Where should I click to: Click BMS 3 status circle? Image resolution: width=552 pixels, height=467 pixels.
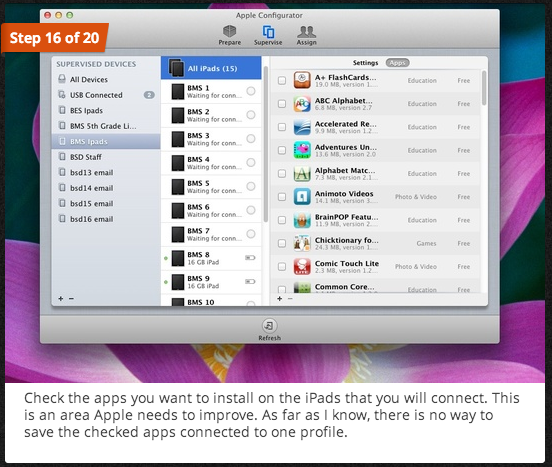251,139
